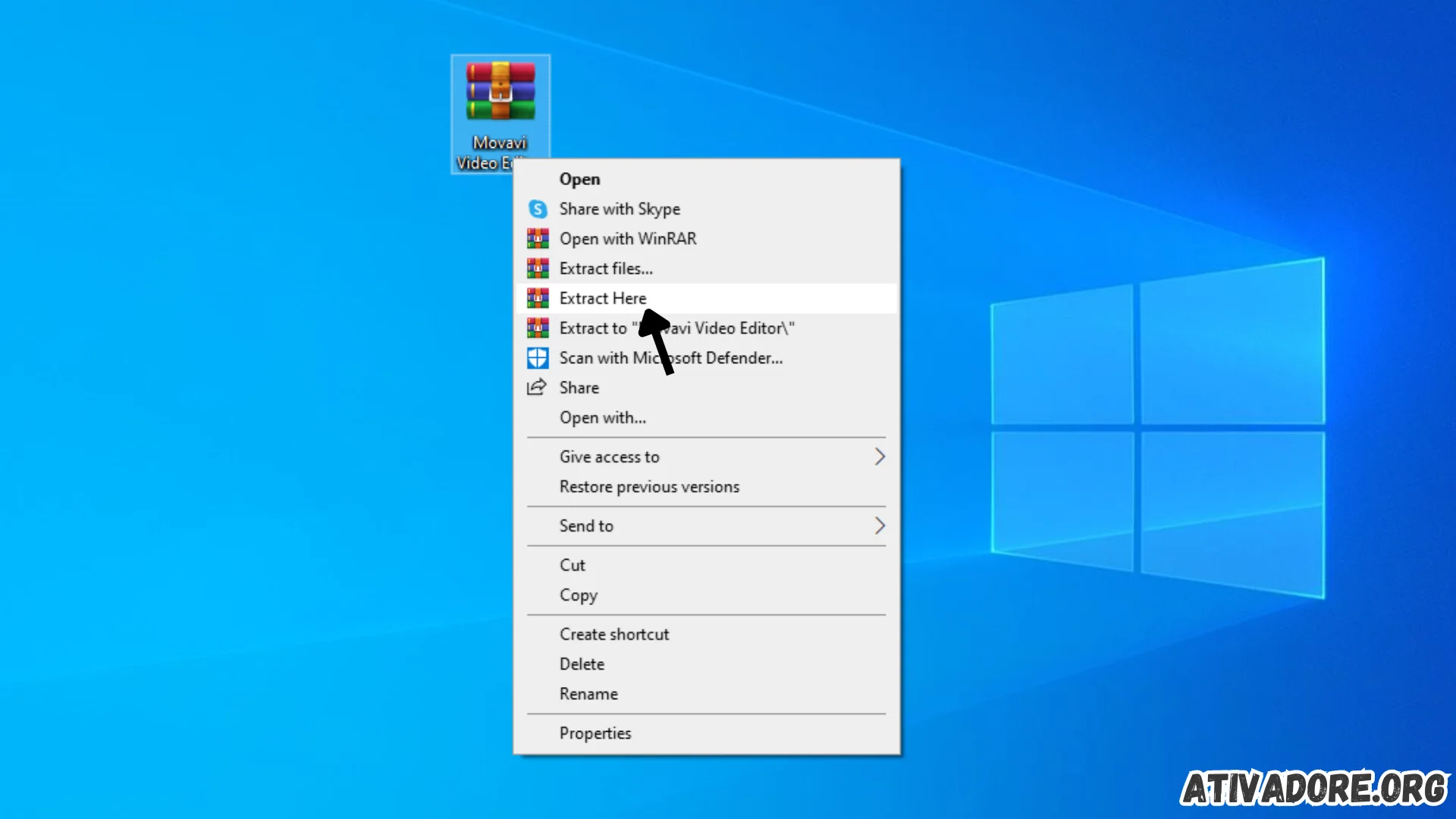Click WinRAR icon beside Extract files

point(538,268)
